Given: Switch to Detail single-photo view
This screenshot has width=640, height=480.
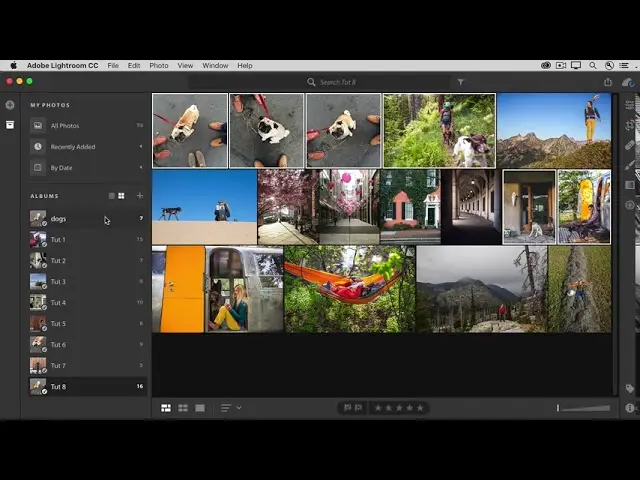Looking at the screenshot, I should pyautogui.click(x=200, y=408).
